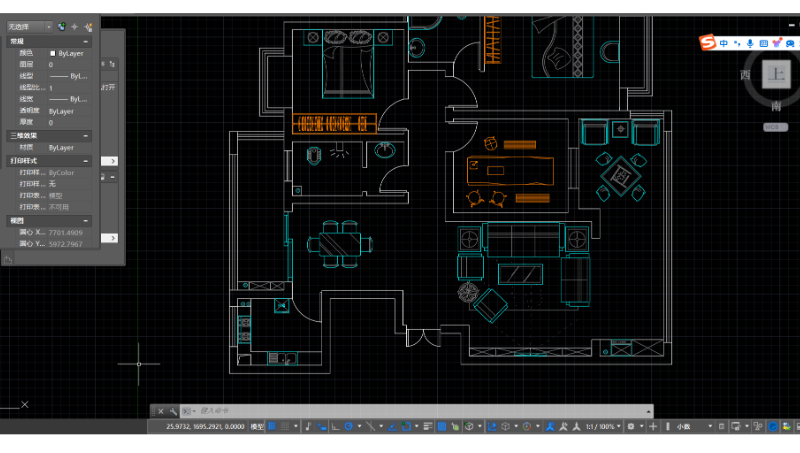Viewport: 800px width, 453px height.
Task: Click the WCS label under ViewCube
Action: tap(773, 127)
